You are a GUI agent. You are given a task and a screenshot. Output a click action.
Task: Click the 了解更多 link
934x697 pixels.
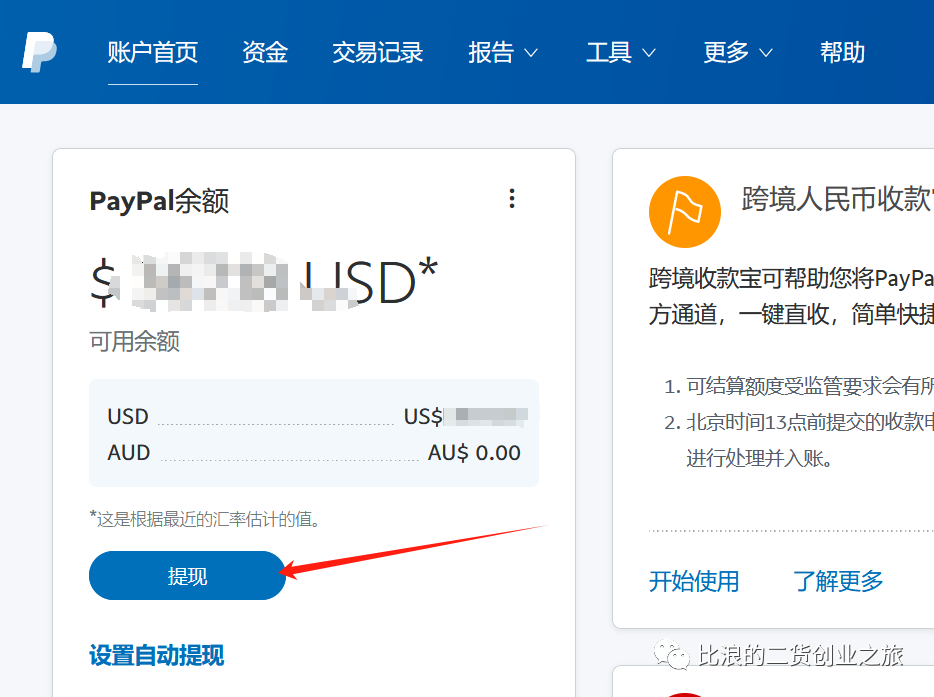pyautogui.click(x=838, y=581)
